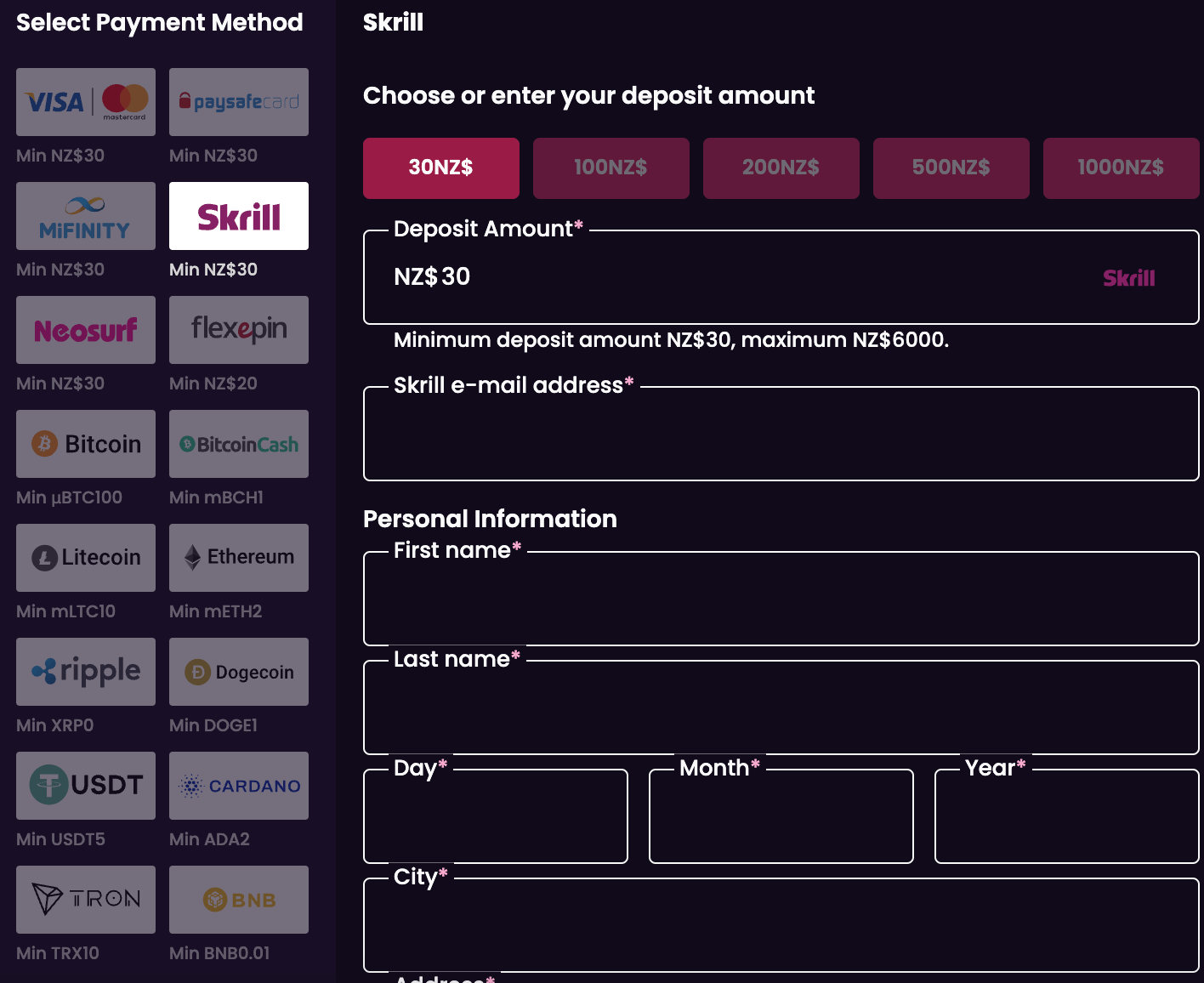The width and height of the screenshot is (1204, 983).
Task: Choose Neosurf payment method
Action: [x=86, y=330]
